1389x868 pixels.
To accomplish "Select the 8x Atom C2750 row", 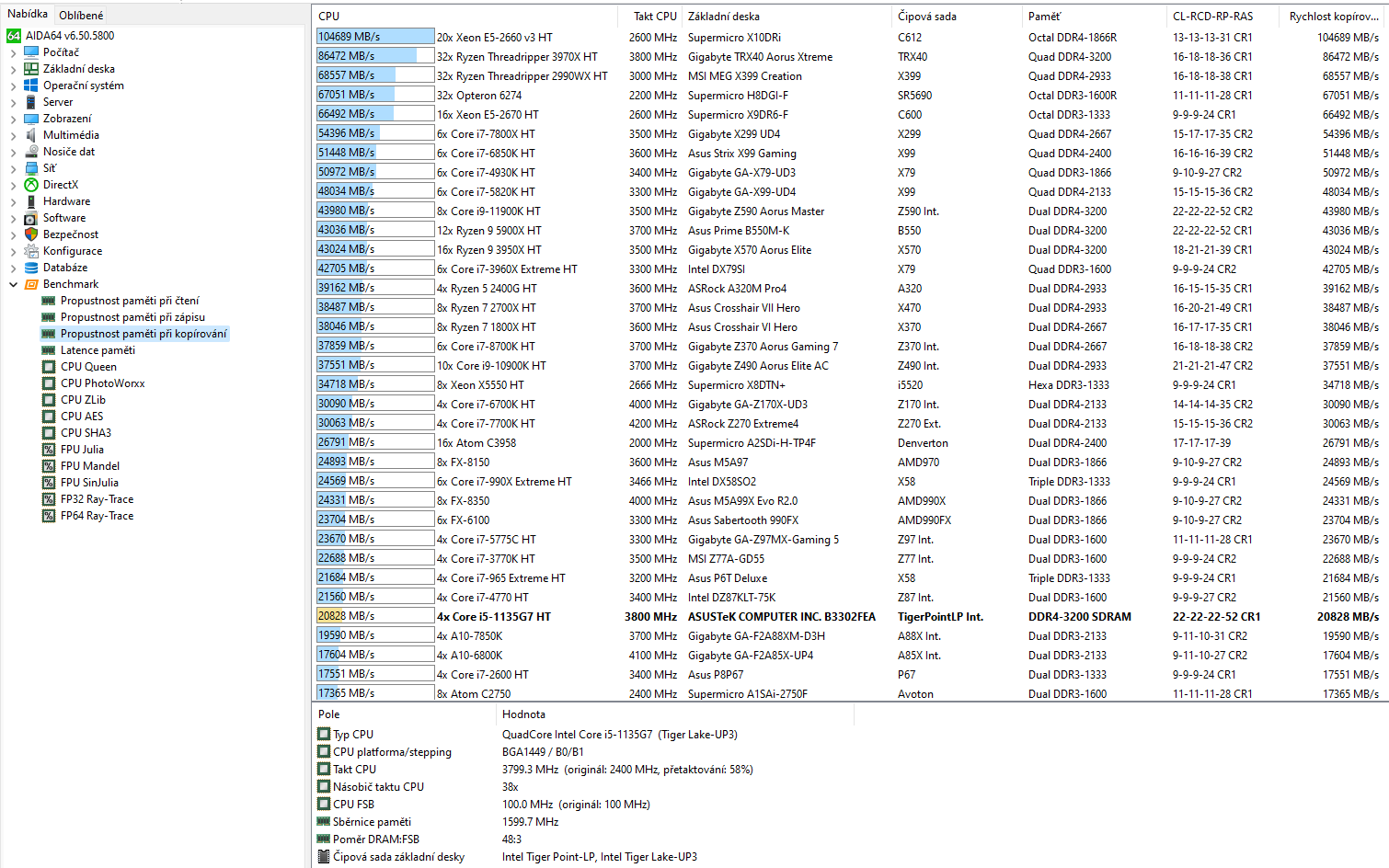I will coord(850,693).
